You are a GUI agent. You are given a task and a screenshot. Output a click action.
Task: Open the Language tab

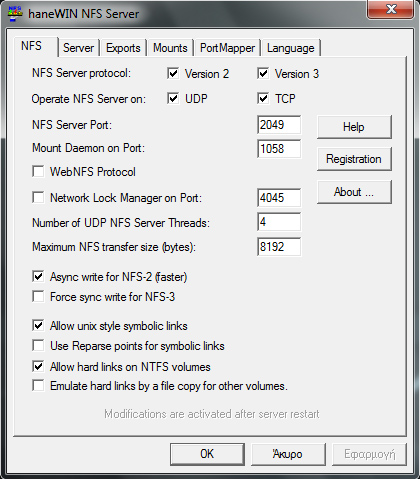coord(291,48)
